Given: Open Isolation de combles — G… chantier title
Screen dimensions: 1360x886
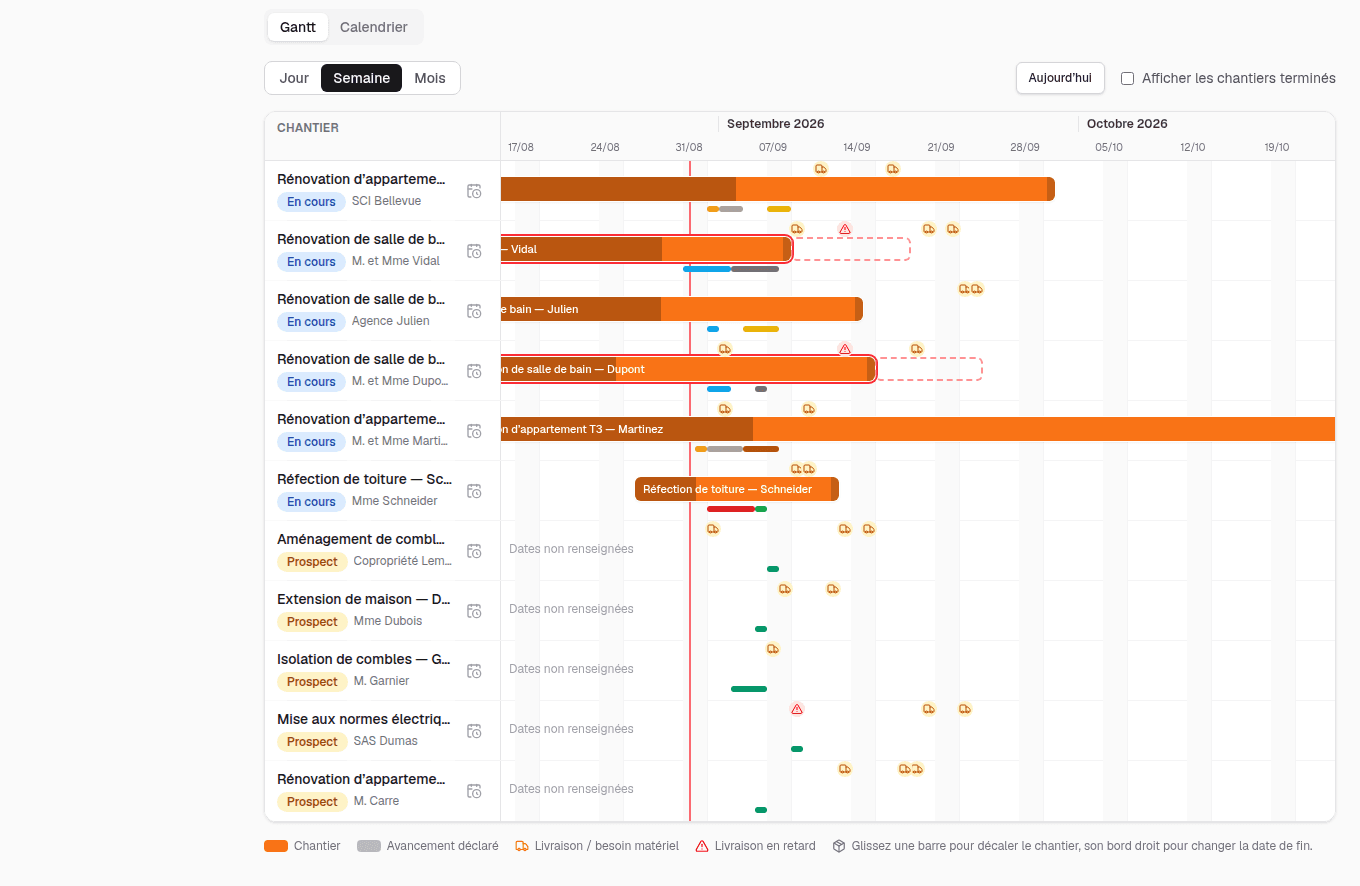Looking at the screenshot, I should pyautogui.click(x=364, y=659).
